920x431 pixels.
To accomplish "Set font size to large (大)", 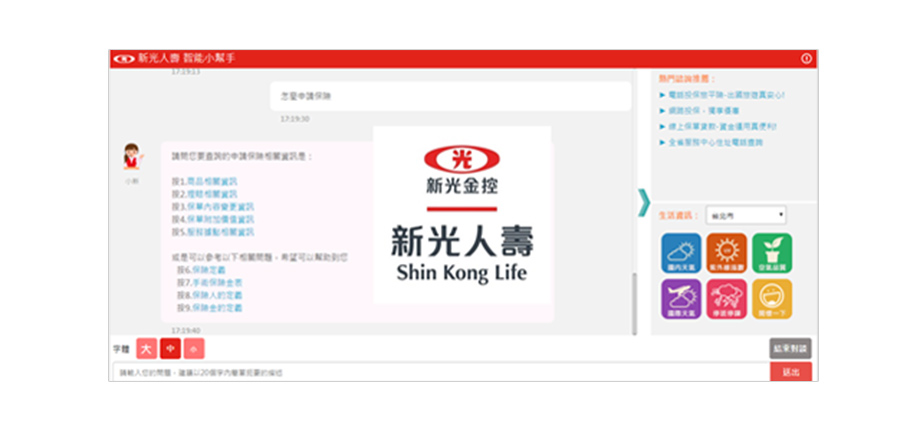I will point(146,349).
